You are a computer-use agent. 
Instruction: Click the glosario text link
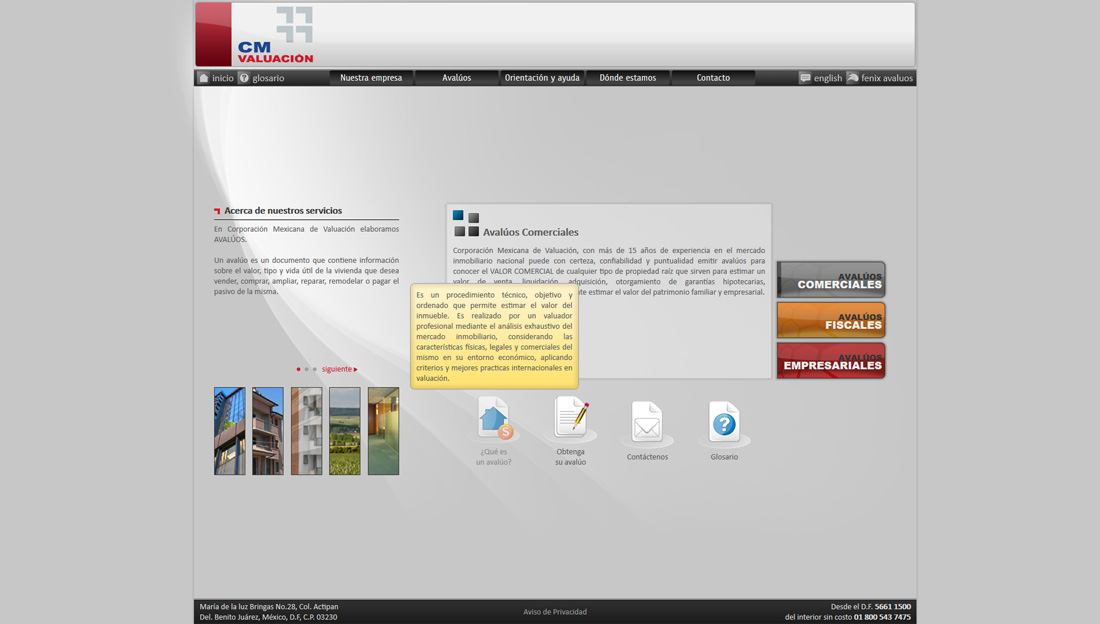[x=268, y=78]
